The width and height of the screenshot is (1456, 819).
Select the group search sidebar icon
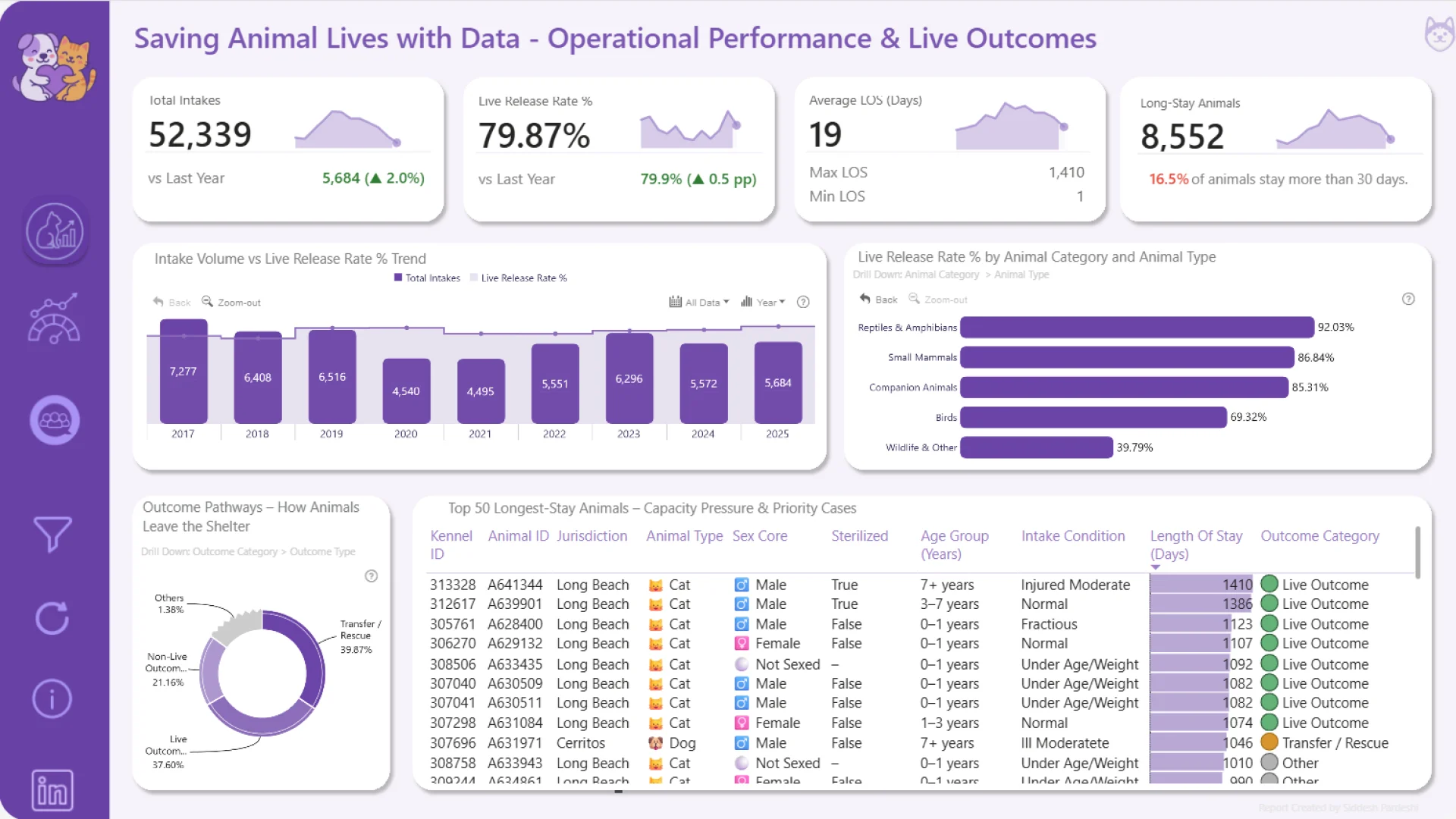point(55,420)
